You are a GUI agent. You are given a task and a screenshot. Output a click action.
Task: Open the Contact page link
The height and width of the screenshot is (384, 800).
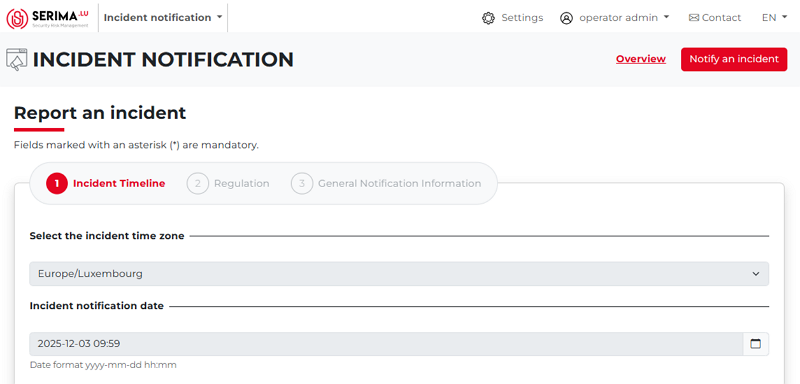[715, 18]
